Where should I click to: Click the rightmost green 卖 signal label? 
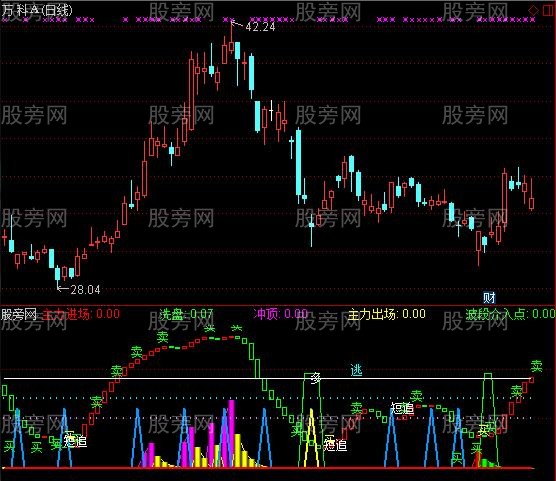[x=536, y=366]
